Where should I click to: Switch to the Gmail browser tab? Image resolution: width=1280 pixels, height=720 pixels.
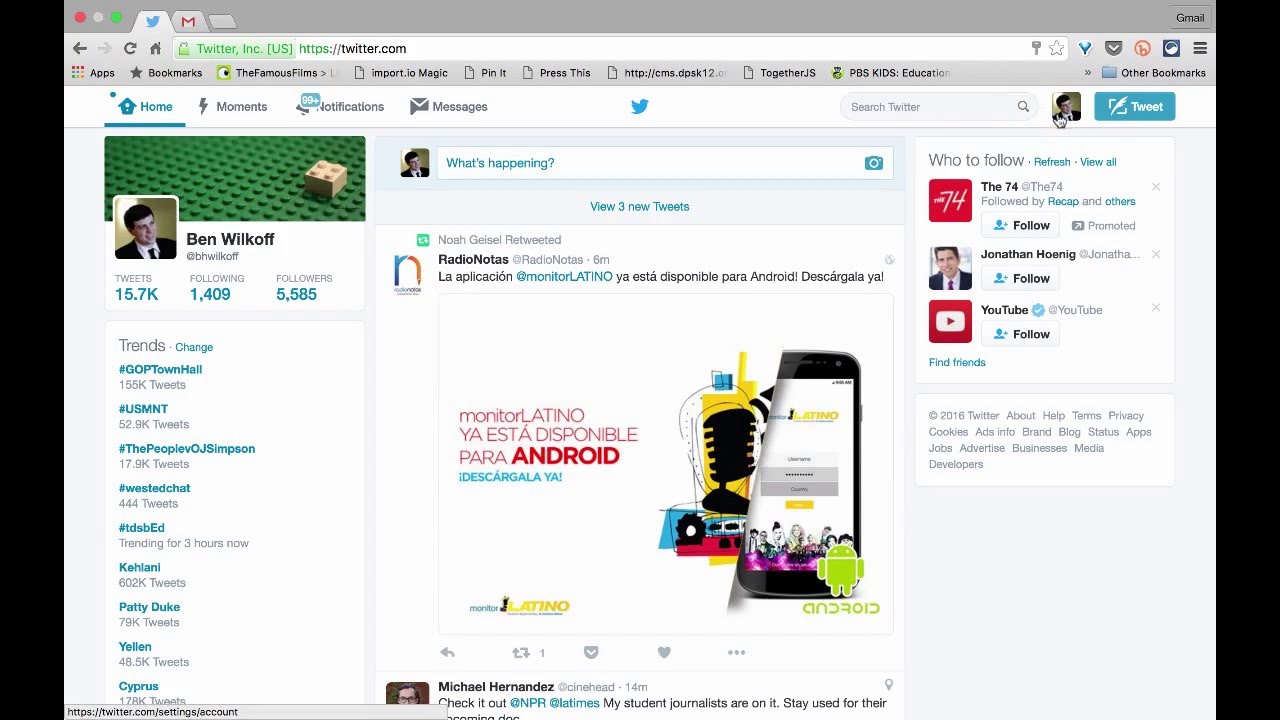pyautogui.click(x=188, y=21)
